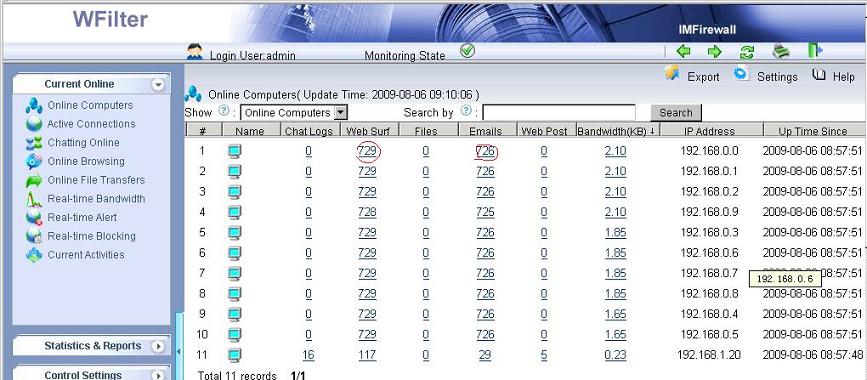The width and height of the screenshot is (867, 380).
Task: Open Online File Transfers in sidebar
Action: point(96,180)
